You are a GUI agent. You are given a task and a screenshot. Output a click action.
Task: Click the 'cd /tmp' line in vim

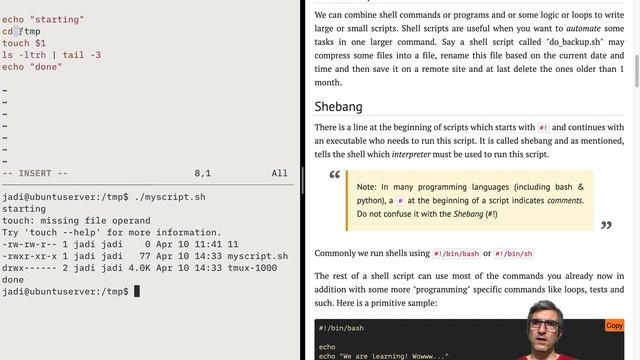pyautogui.click(x=21, y=31)
